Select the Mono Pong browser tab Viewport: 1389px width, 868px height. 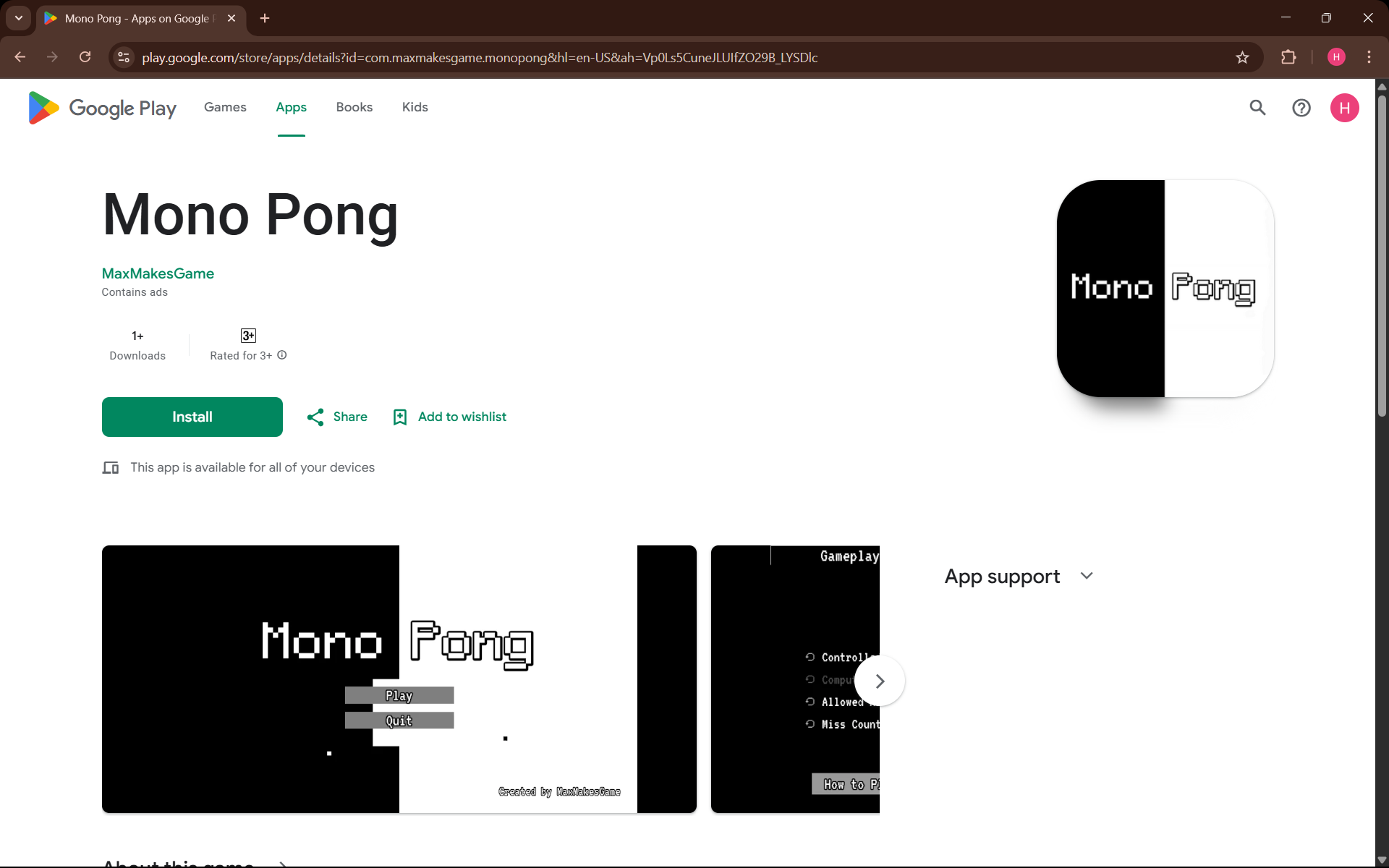point(141,18)
